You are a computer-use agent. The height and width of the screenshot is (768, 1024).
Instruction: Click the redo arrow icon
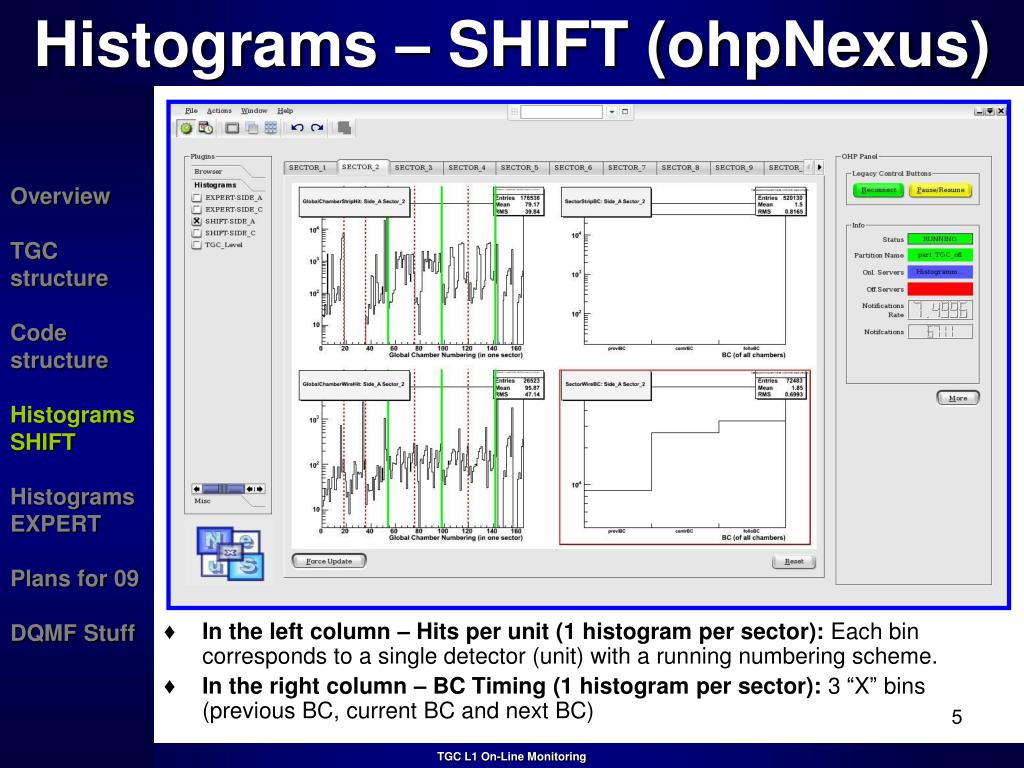[x=317, y=128]
